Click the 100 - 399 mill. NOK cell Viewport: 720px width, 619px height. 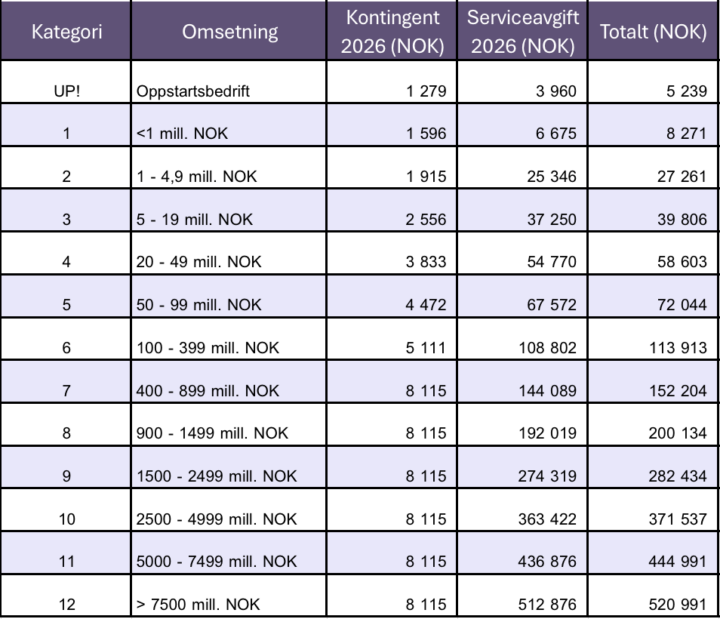208,348
